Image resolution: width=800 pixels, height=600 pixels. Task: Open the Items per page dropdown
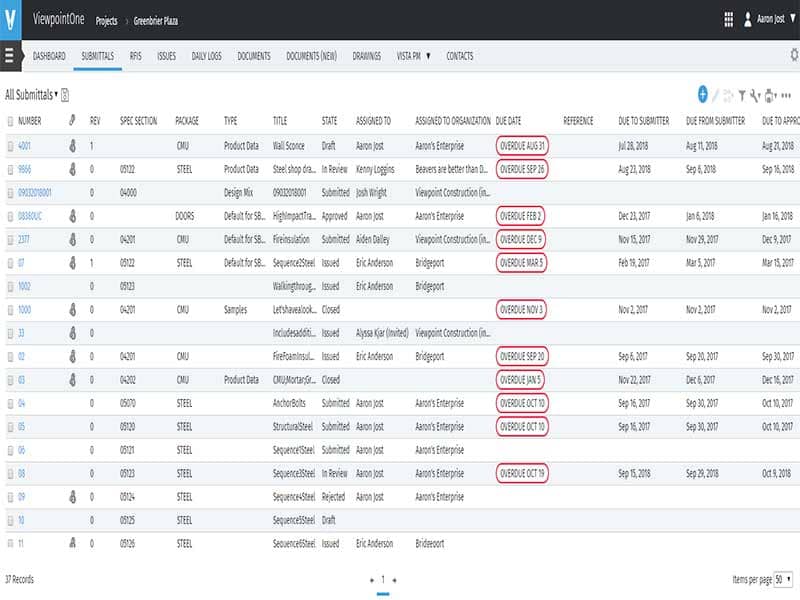pos(782,579)
